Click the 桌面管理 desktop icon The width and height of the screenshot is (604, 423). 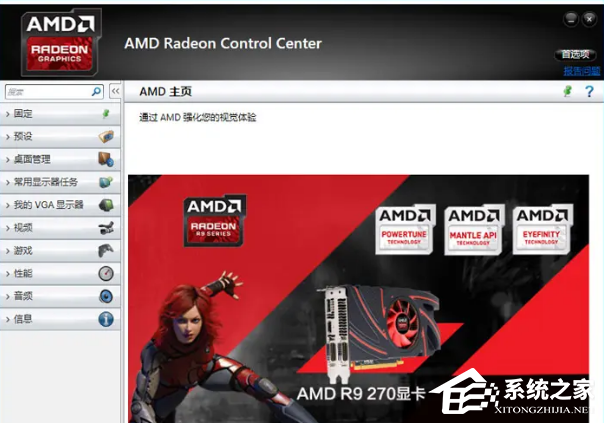point(106,159)
